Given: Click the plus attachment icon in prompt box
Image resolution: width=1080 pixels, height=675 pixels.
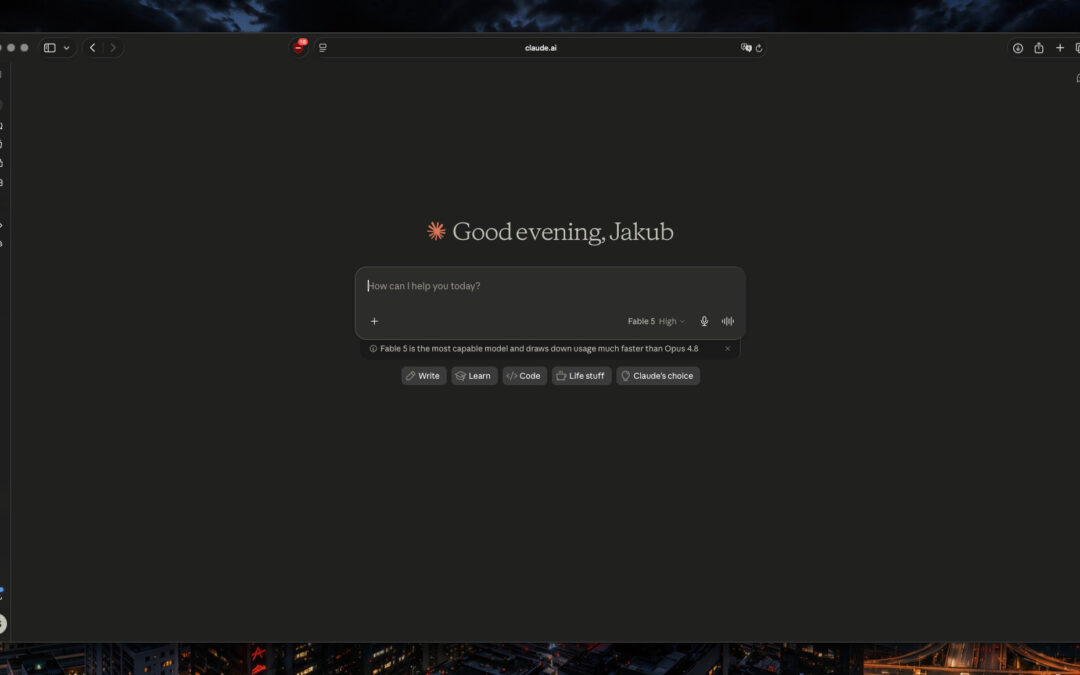Looking at the screenshot, I should [x=374, y=321].
